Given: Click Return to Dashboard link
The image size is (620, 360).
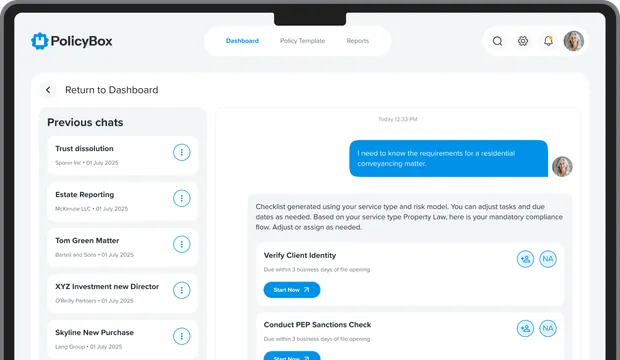Looking at the screenshot, I should click(112, 90).
